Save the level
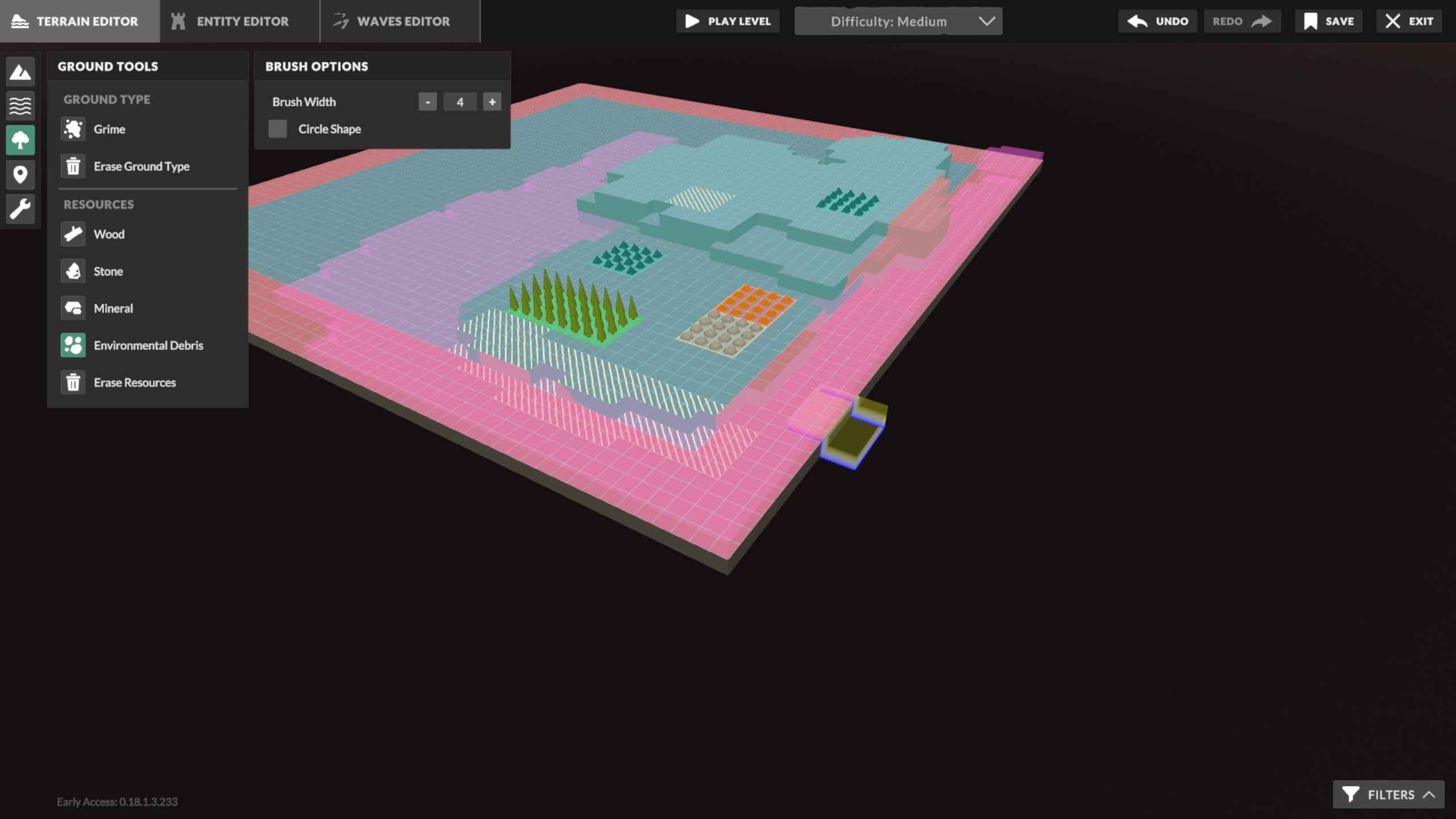The image size is (1456, 819). (1329, 21)
